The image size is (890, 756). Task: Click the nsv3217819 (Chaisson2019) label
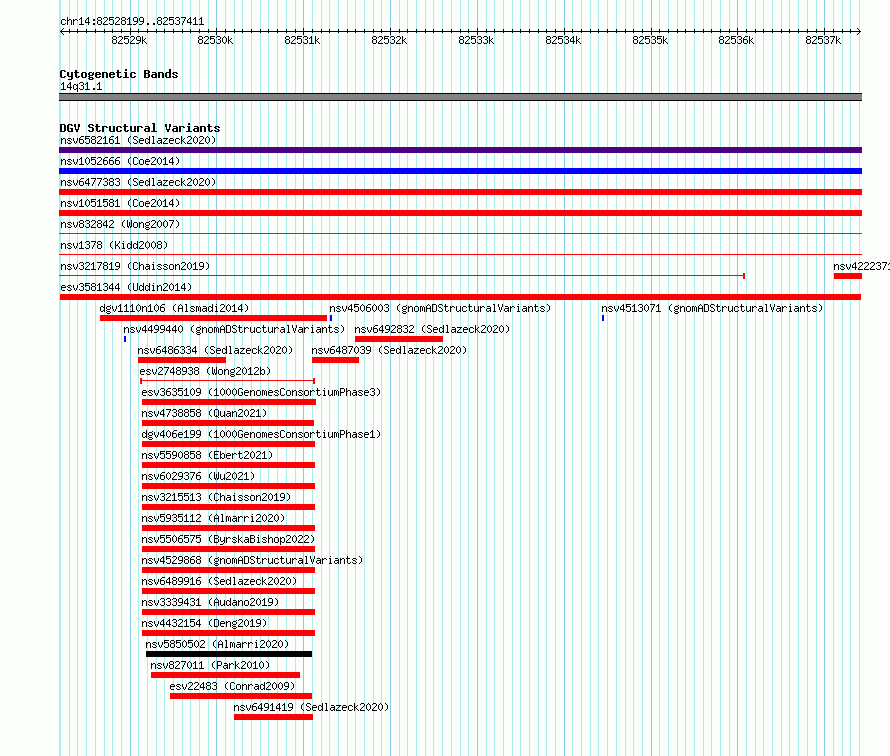[x=135, y=266]
